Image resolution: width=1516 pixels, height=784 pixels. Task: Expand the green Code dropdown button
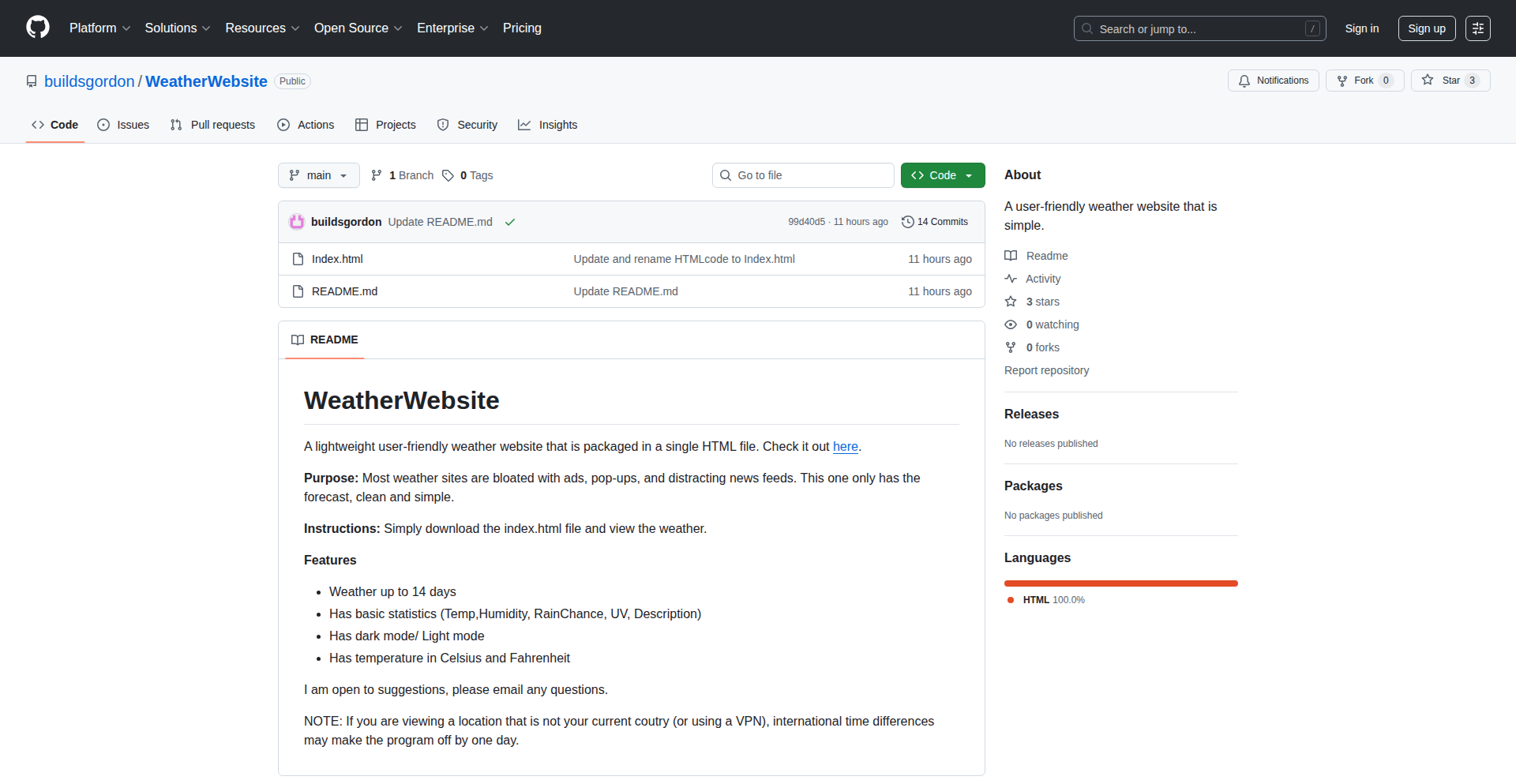(942, 175)
